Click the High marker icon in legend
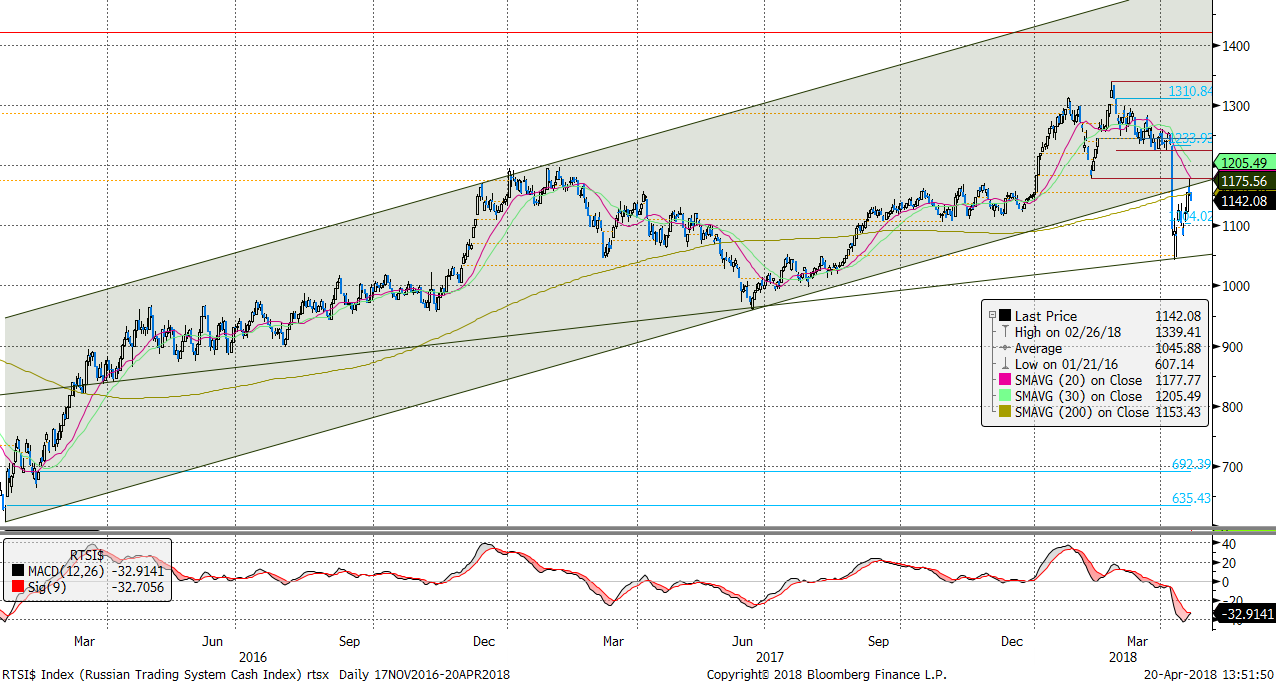The width and height of the screenshot is (1276, 683). [1005, 331]
